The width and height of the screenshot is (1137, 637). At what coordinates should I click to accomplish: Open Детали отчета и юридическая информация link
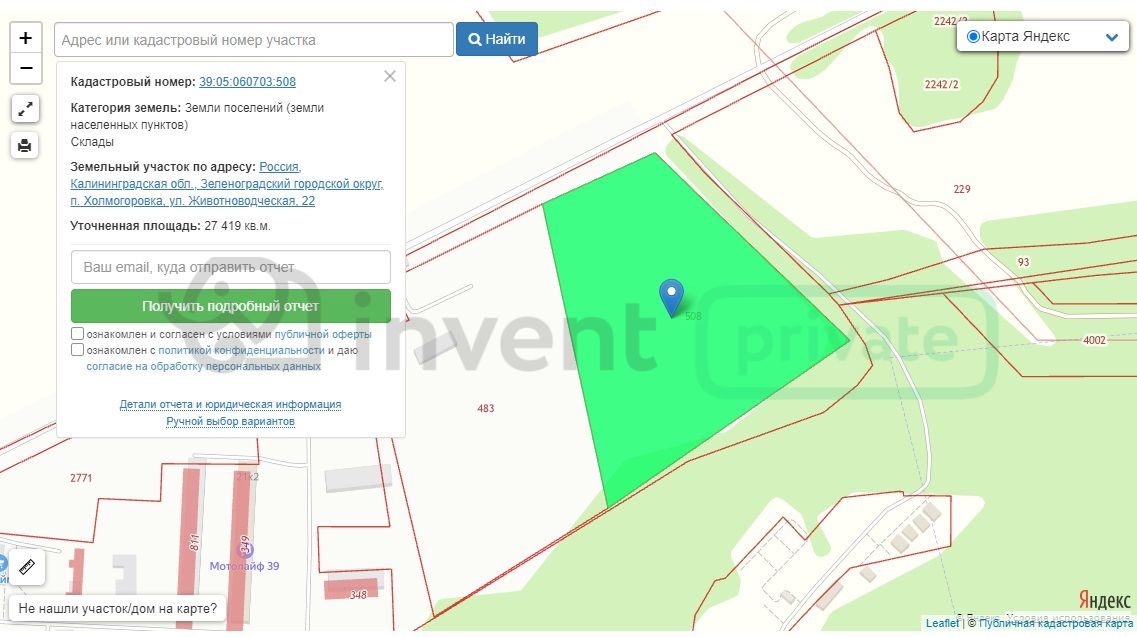coord(230,404)
